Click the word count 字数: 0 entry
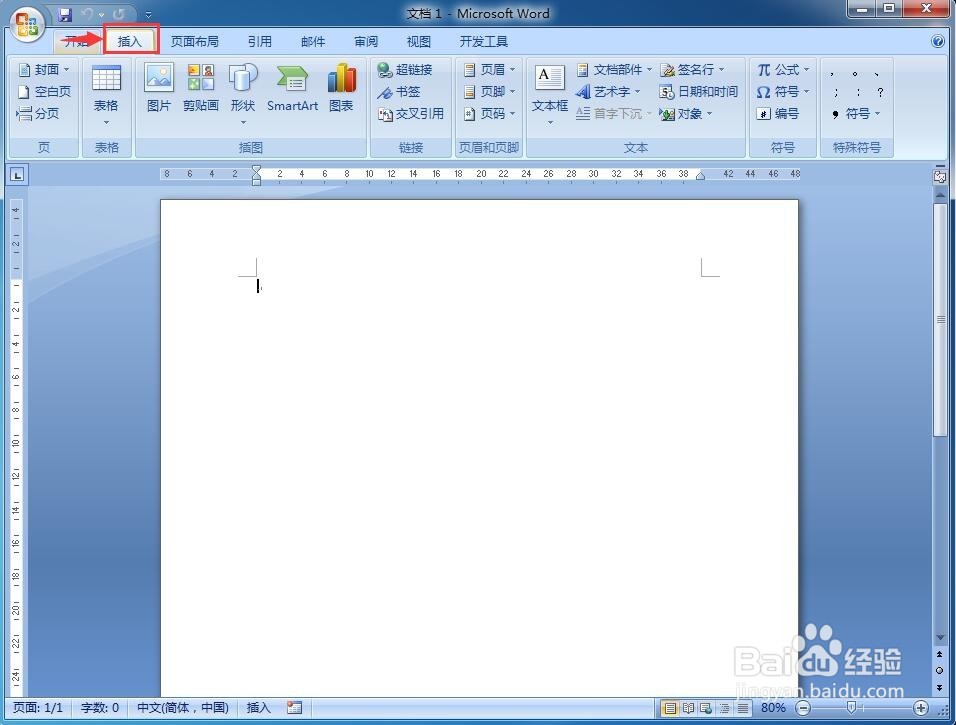956x725 pixels. (x=100, y=707)
